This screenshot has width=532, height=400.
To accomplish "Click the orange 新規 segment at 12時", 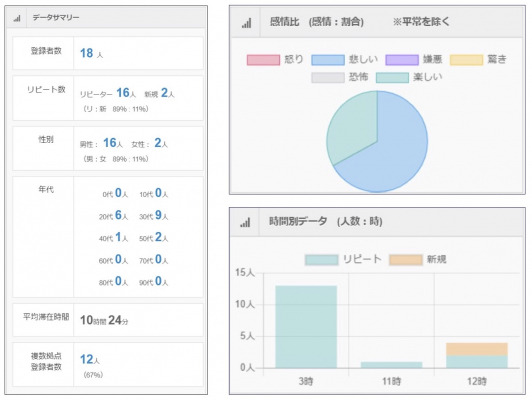I will 477,349.
